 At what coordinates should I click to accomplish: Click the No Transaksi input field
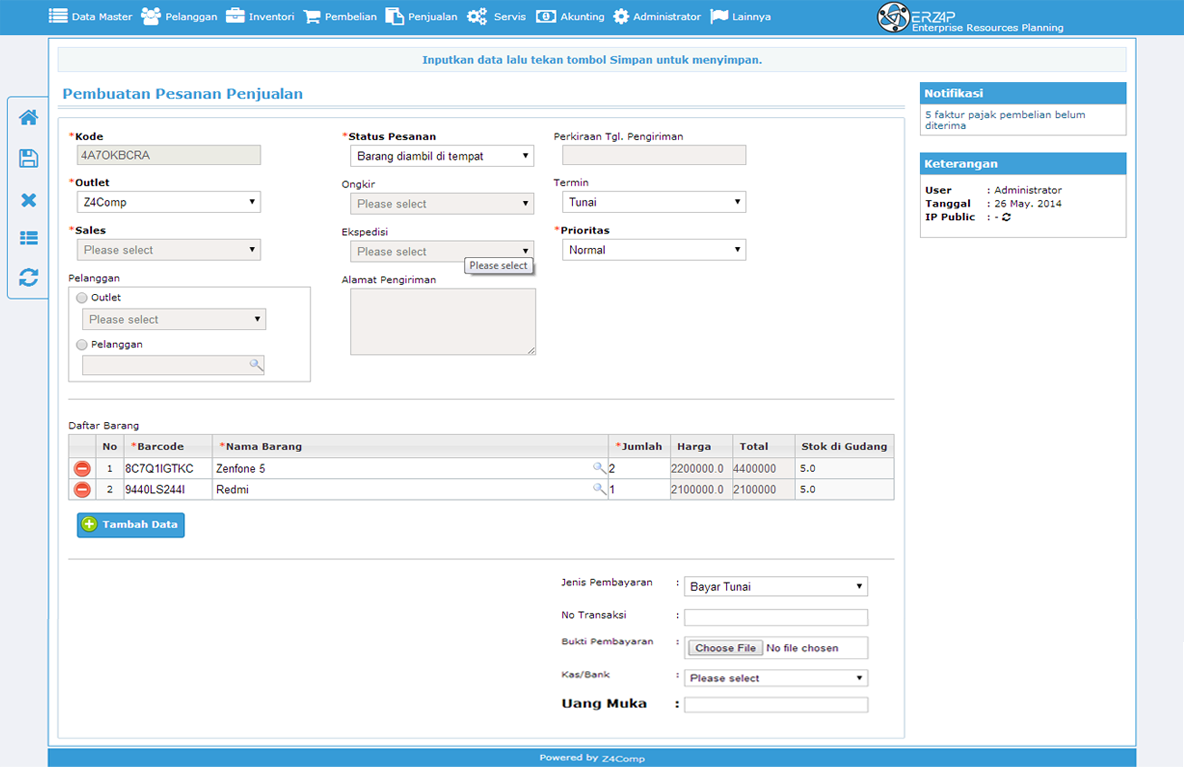point(776,617)
